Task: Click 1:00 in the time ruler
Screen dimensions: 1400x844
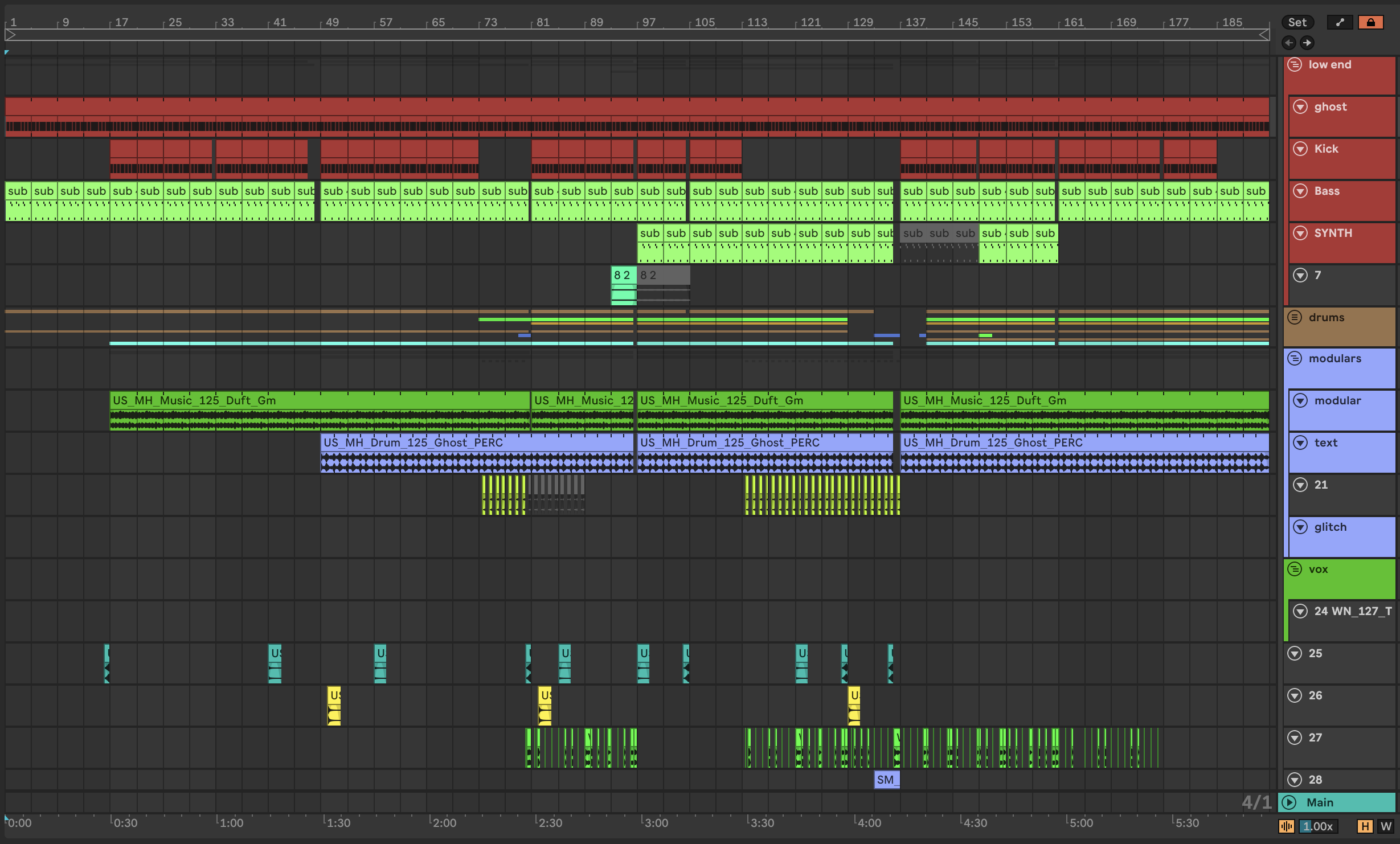Action: (x=231, y=823)
